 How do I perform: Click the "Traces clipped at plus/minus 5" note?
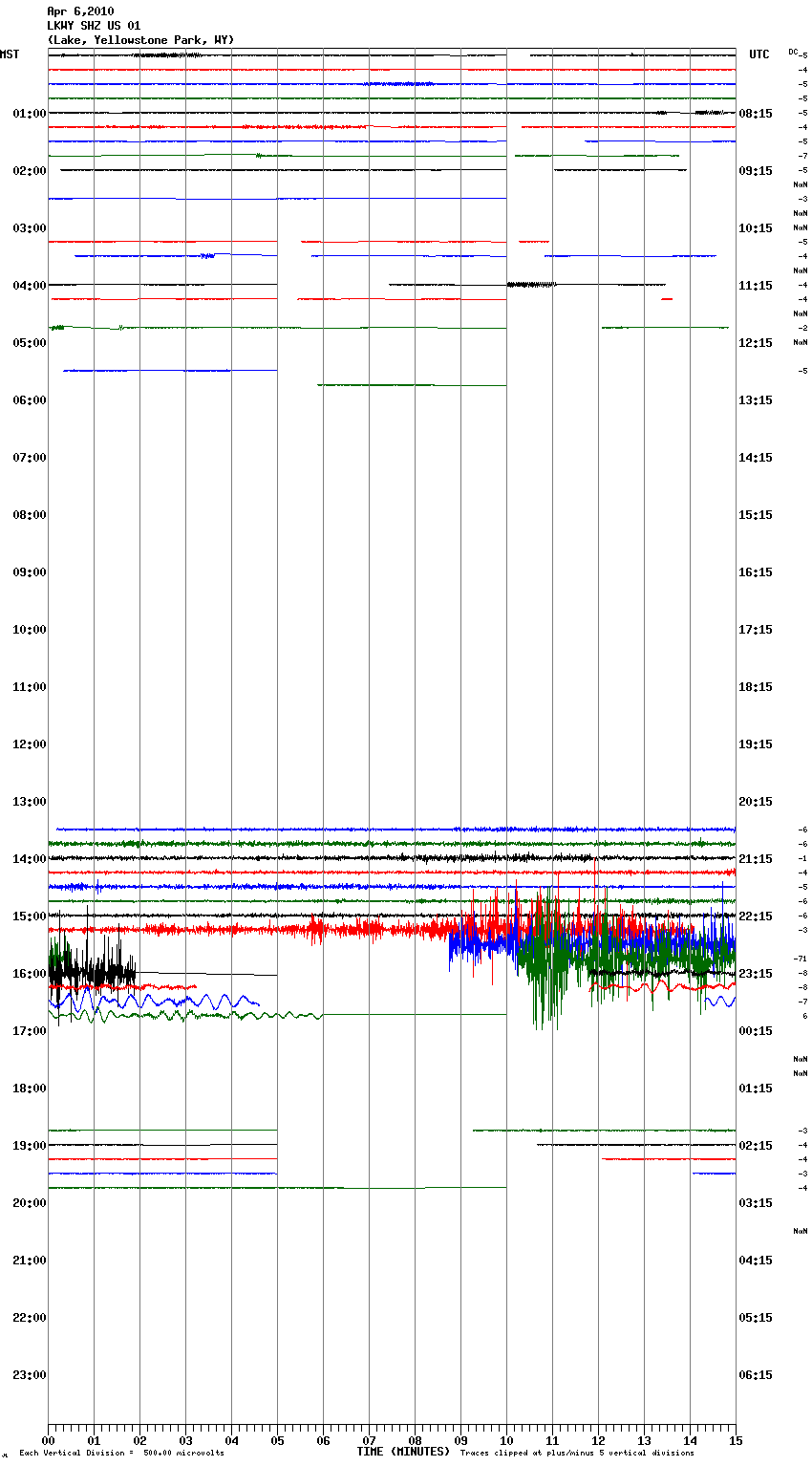pos(577,1454)
